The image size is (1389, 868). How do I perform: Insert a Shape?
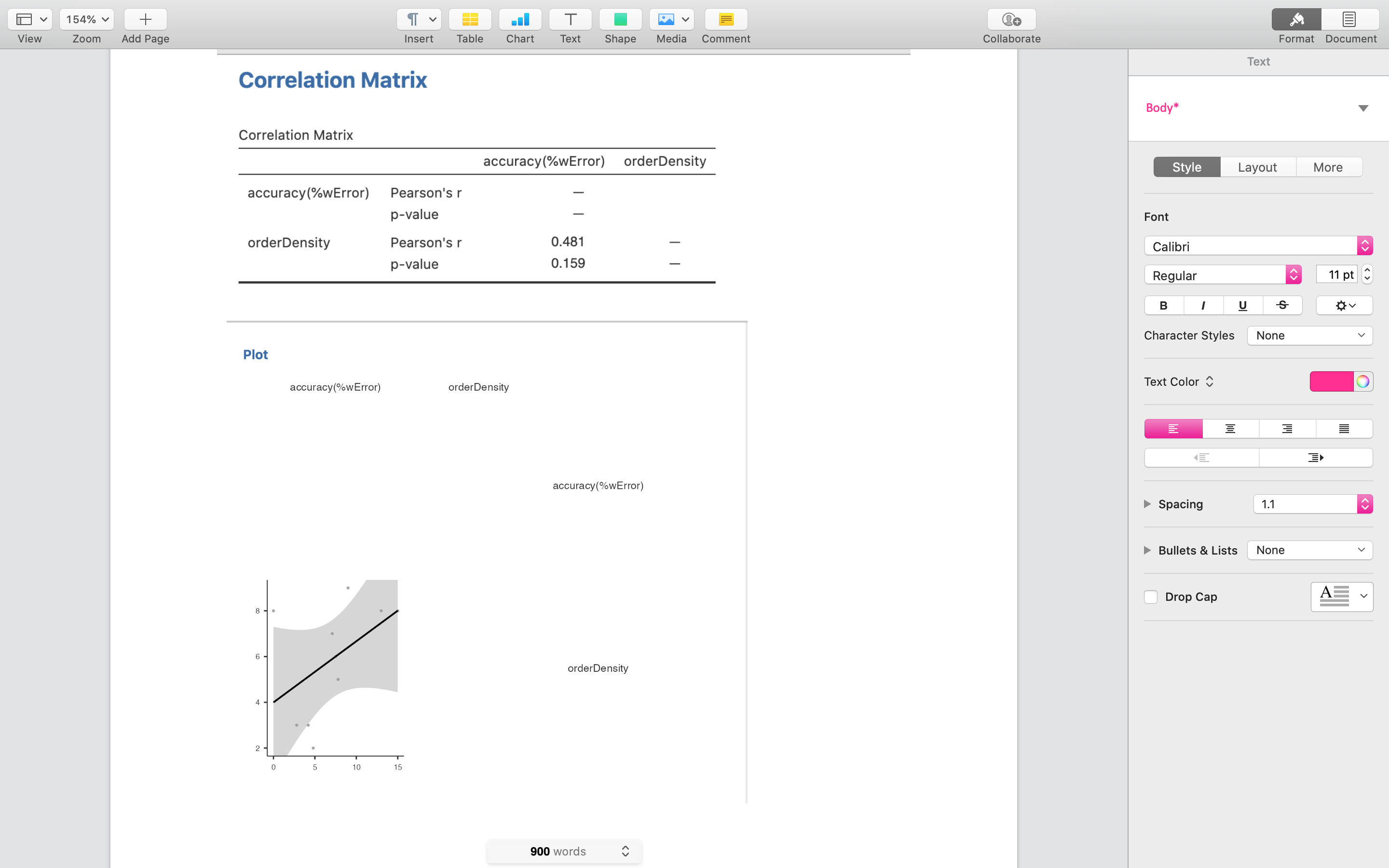click(620, 19)
